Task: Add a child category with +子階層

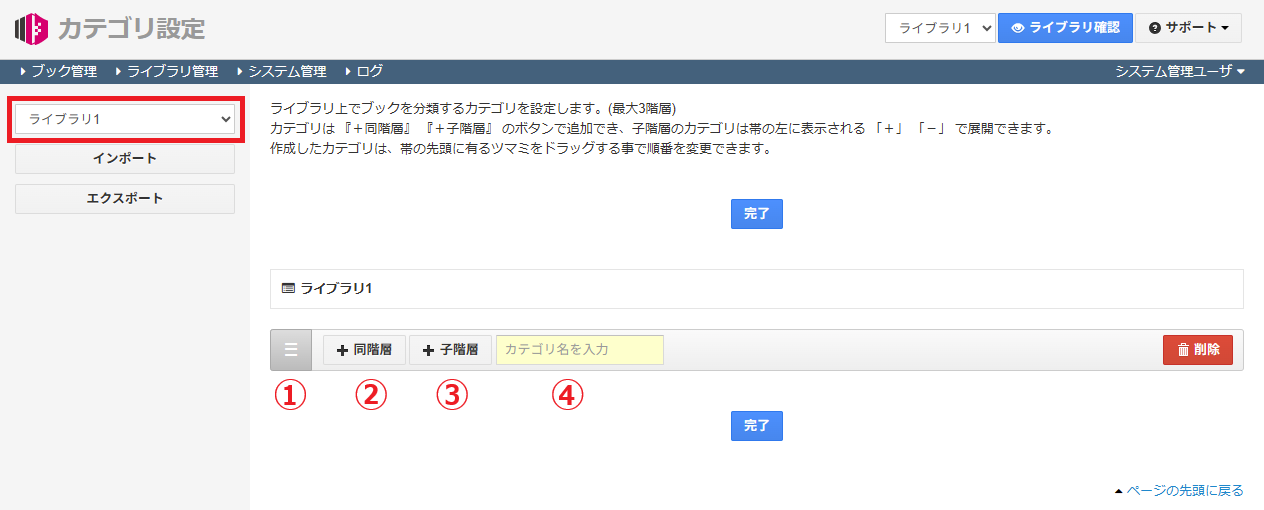Action: (450, 350)
